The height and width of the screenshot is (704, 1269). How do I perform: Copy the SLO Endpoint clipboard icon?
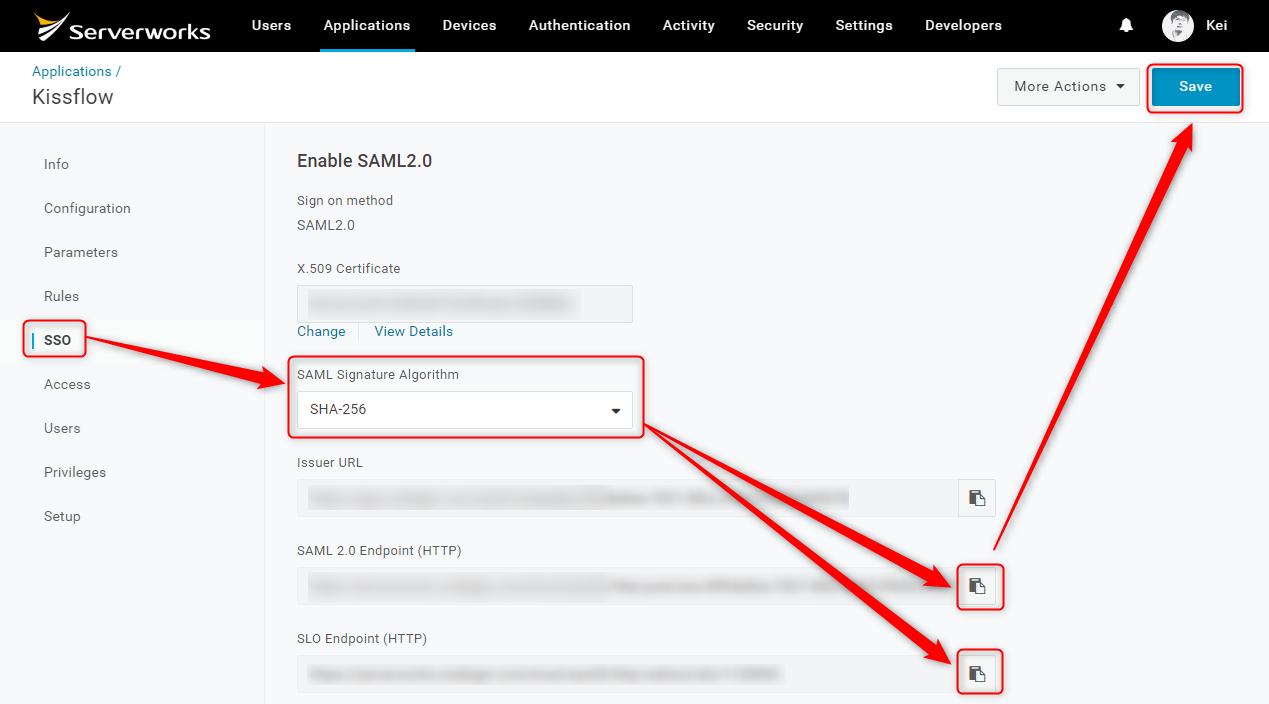(x=977, y=674)
